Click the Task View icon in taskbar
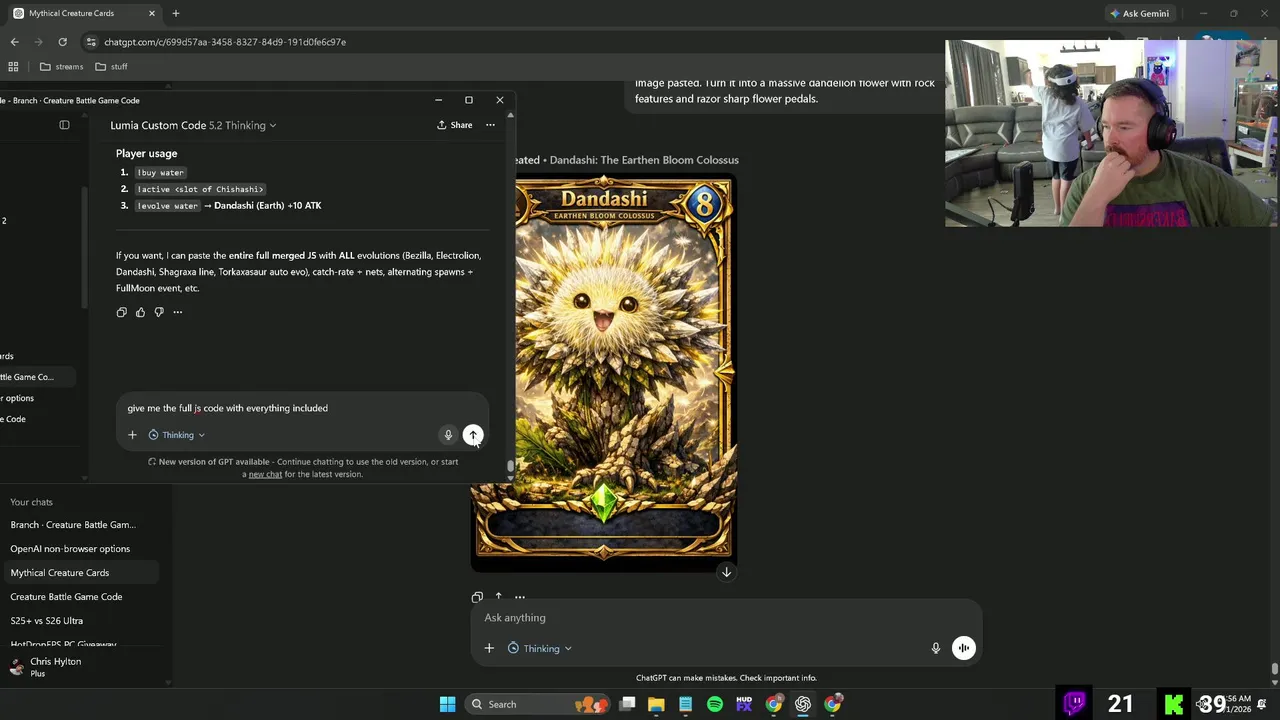 click(627, 704)
